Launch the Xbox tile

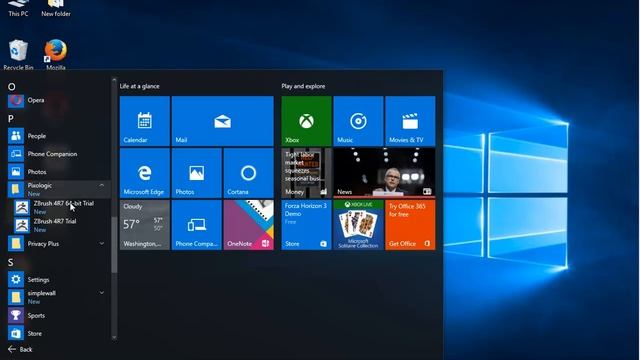306,121
